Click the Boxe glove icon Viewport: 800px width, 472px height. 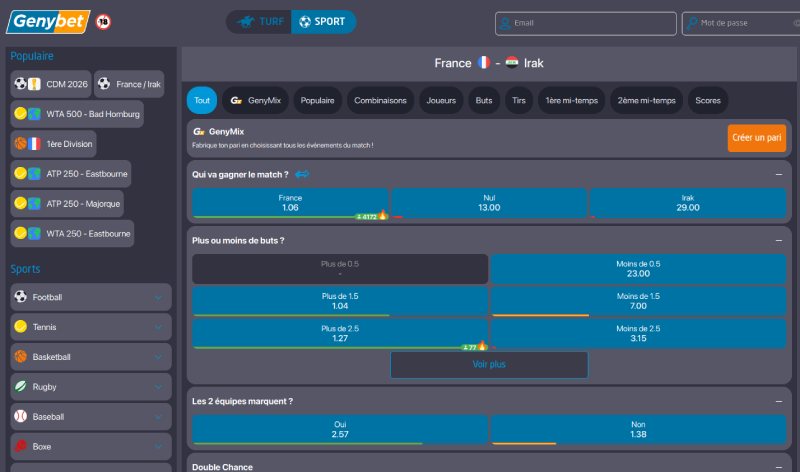click(x=20, y=446)
